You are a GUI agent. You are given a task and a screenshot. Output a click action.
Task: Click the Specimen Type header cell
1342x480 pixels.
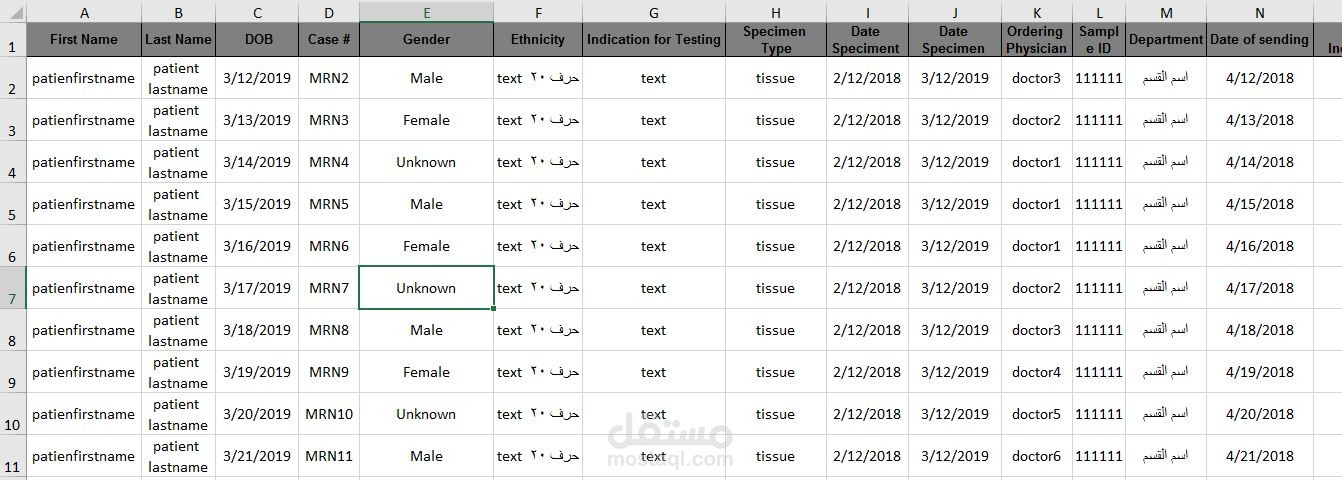[x=775, y=40]
